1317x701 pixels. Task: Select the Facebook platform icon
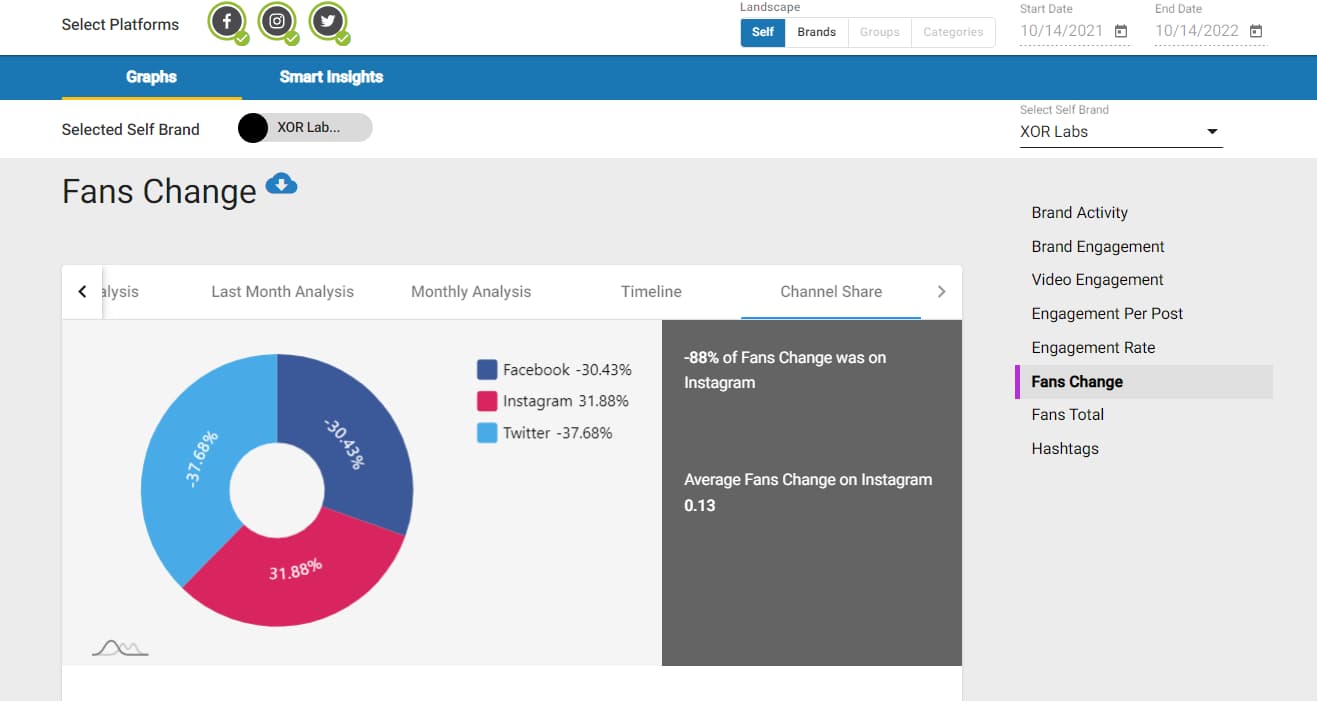tap(227, 21)
